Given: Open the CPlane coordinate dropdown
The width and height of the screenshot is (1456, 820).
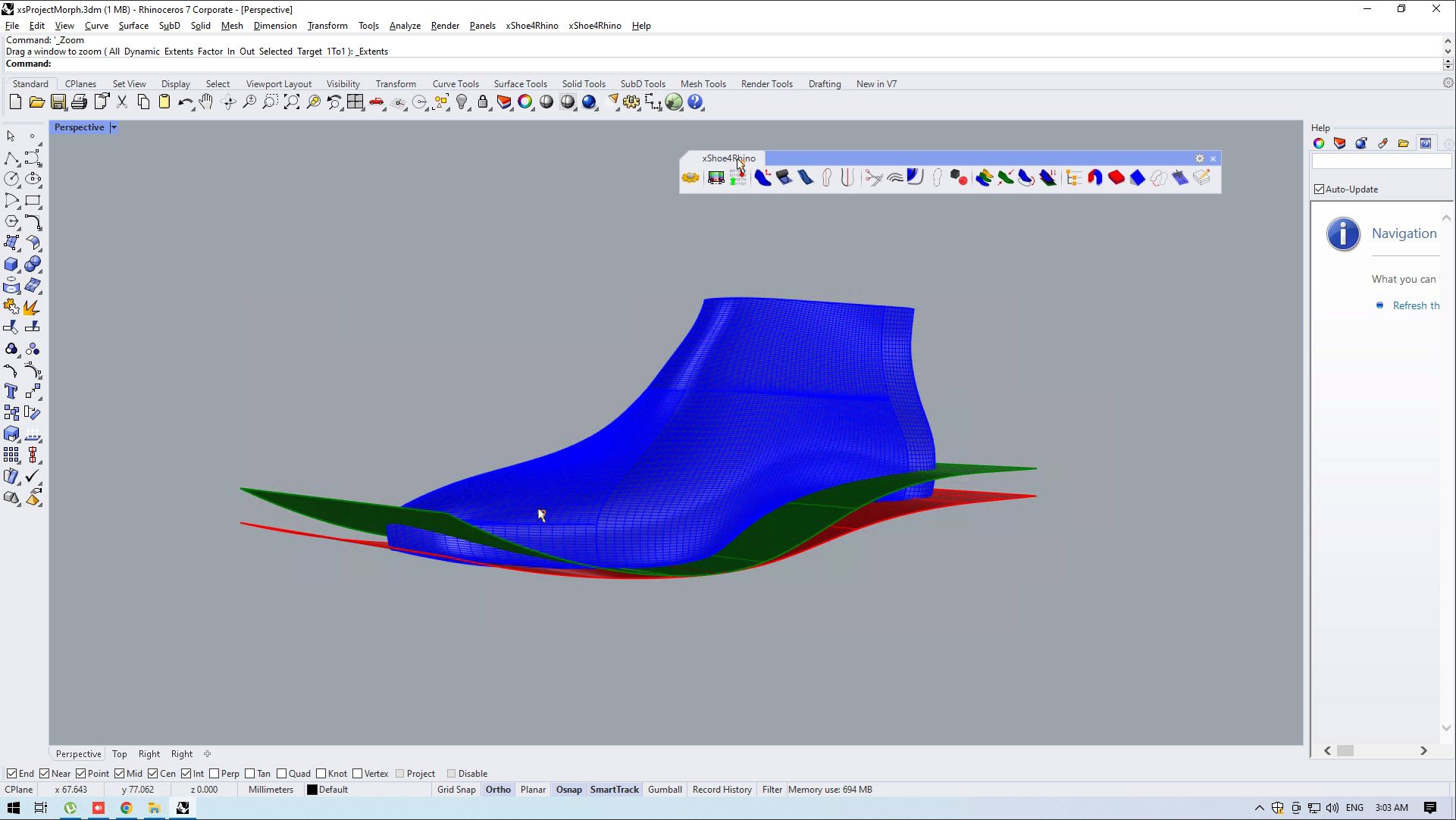Looking at the screenshot, I should (x=19, y=790).
